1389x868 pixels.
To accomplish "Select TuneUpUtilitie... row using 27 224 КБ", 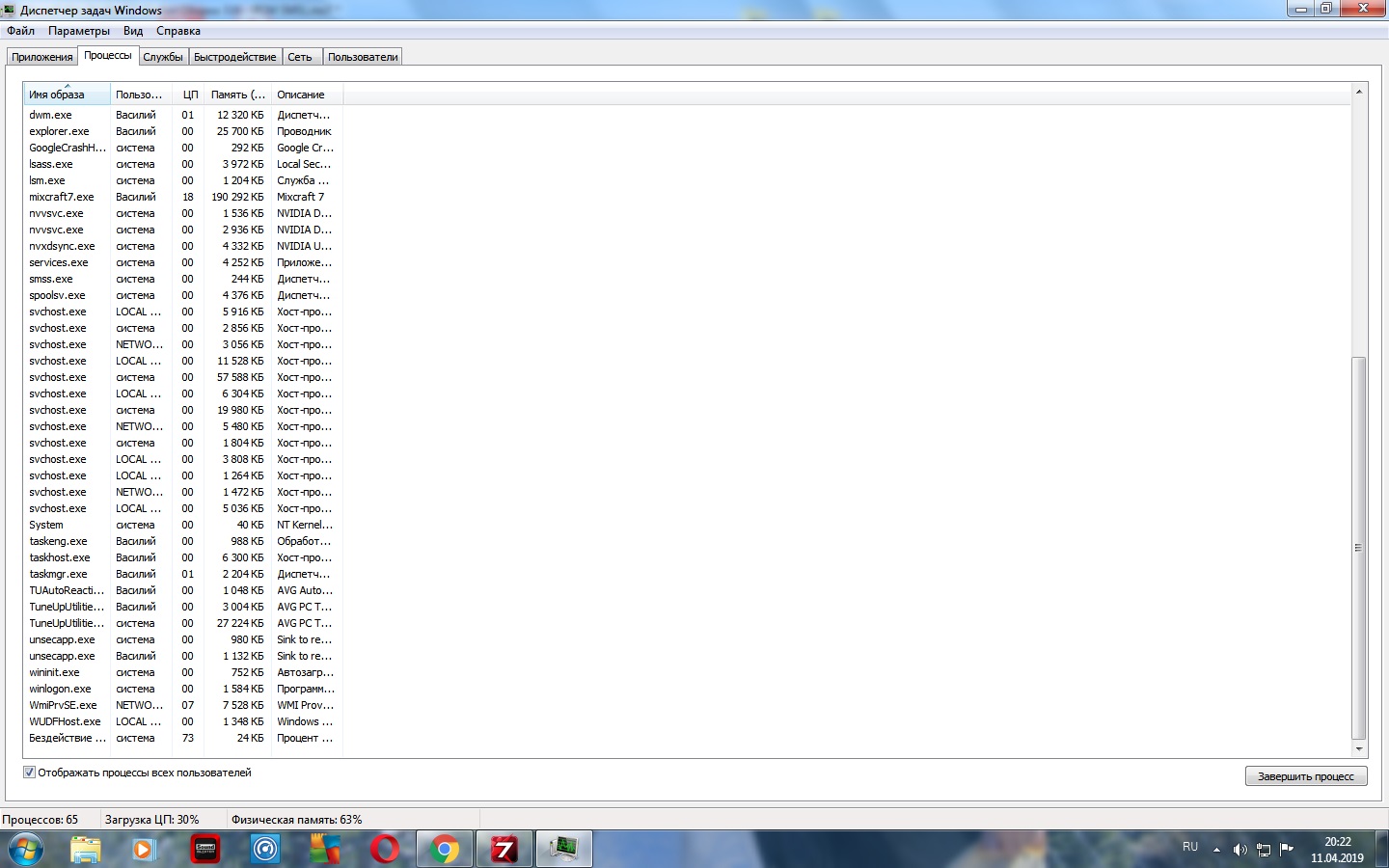I will point(183,623).
